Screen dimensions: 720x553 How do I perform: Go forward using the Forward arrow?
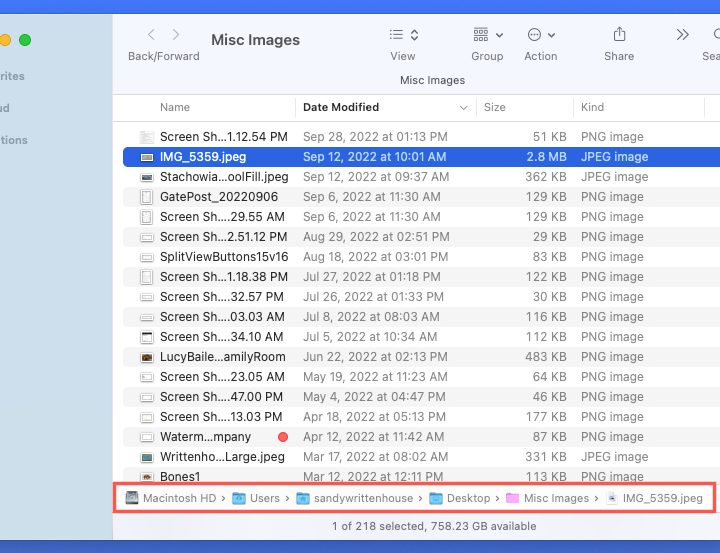175,34
